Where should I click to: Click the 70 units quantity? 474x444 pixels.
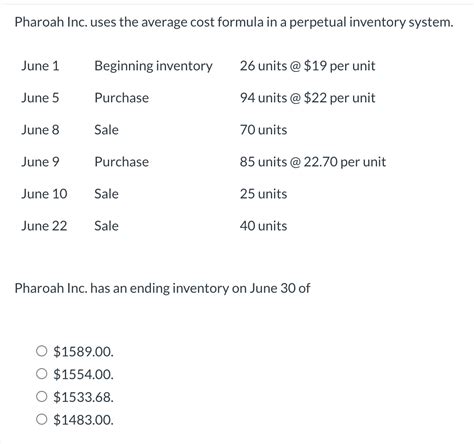click(263, 130)
